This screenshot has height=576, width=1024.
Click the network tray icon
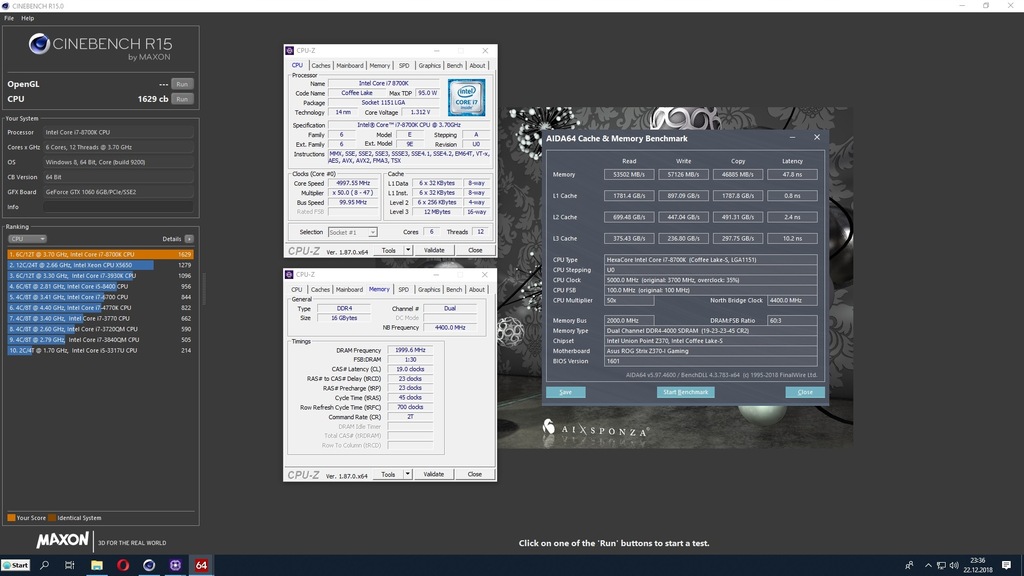pyautogui.click(x=941, y=566)
